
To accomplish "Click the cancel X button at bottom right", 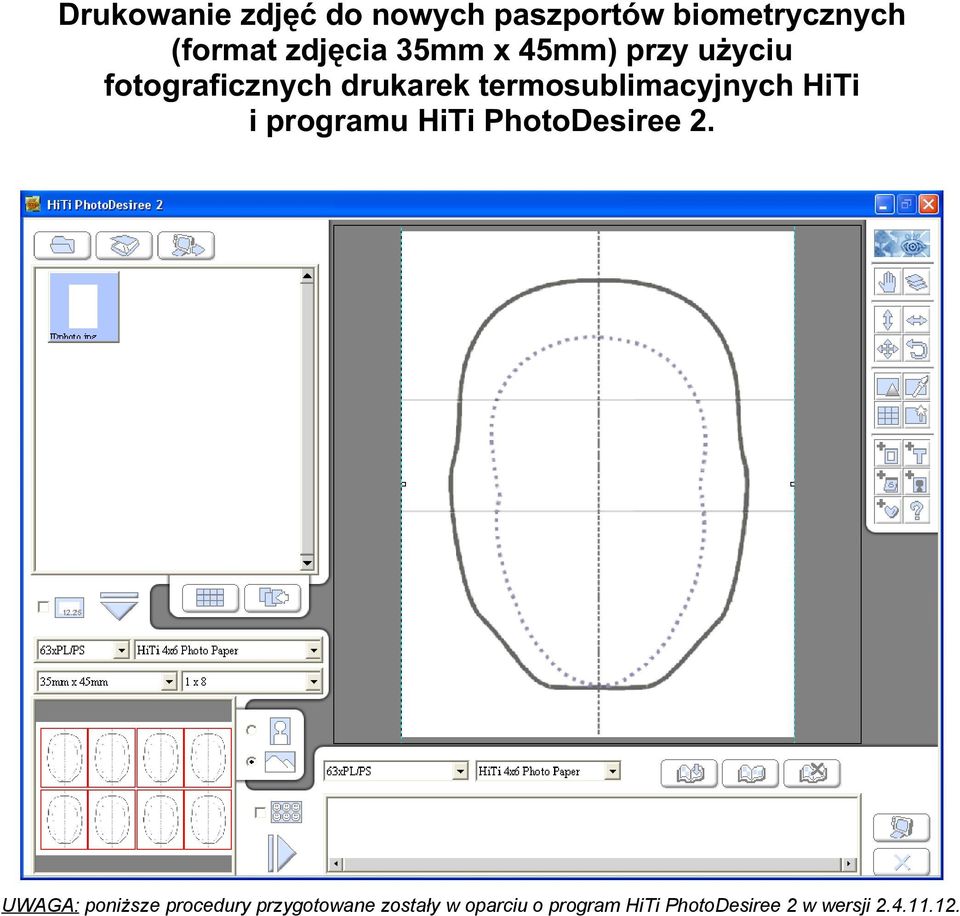I will point(901,862).
